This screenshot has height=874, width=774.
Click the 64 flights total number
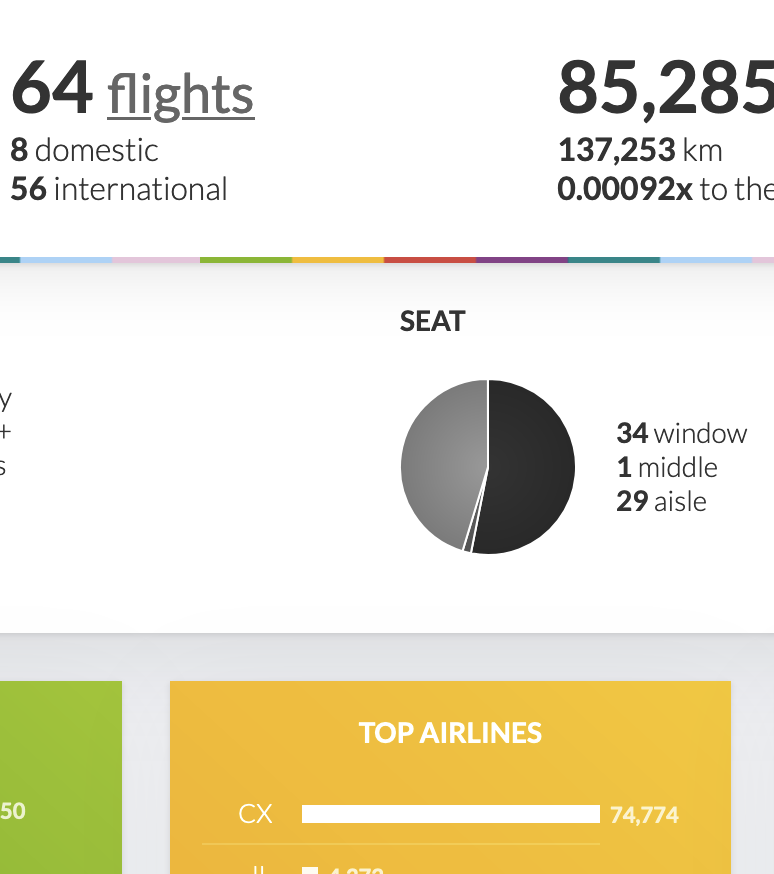51,90
